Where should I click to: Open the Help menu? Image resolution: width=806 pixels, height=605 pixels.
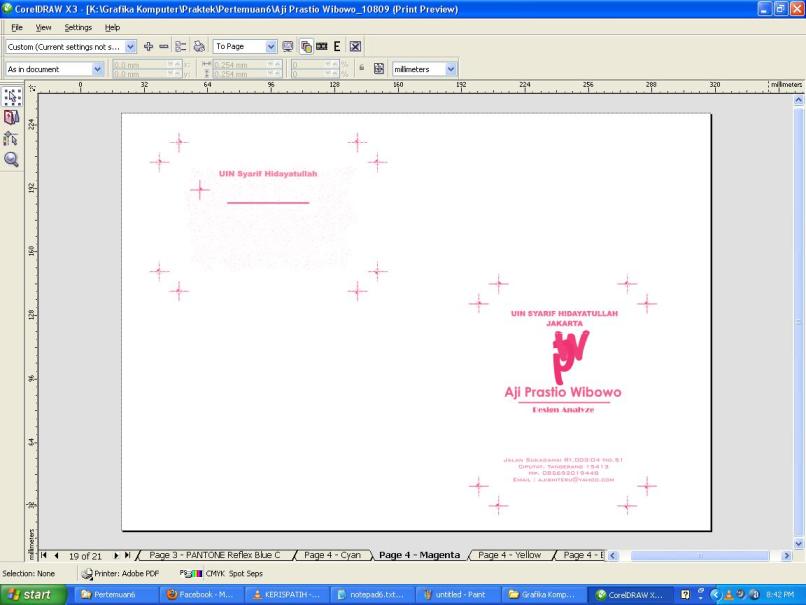[112, 27]
